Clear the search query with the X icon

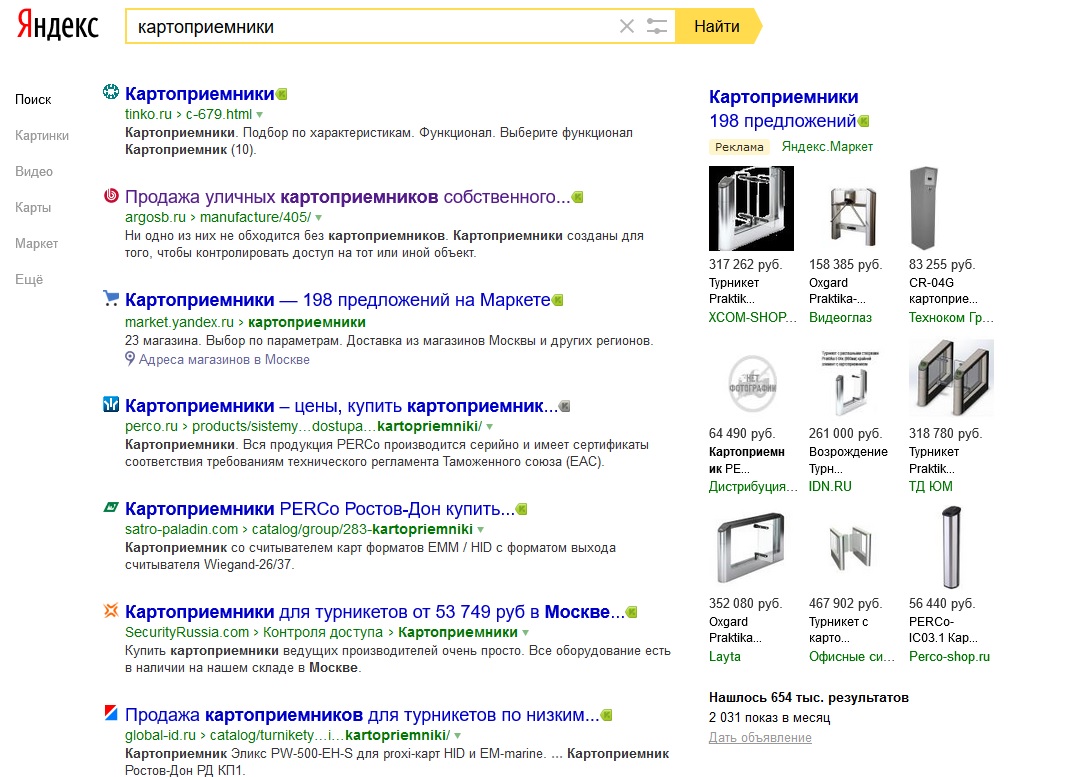626,27
